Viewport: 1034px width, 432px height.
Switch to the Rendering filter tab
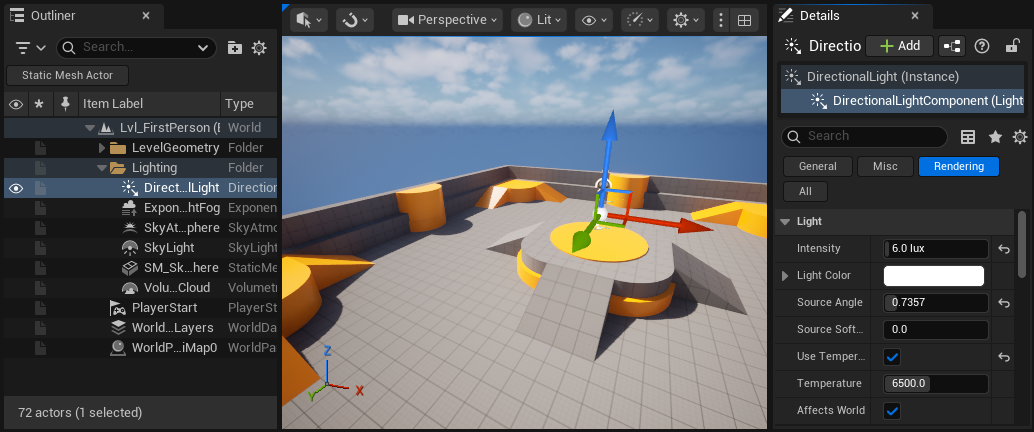pyautogui.click(x=958, y=167)
